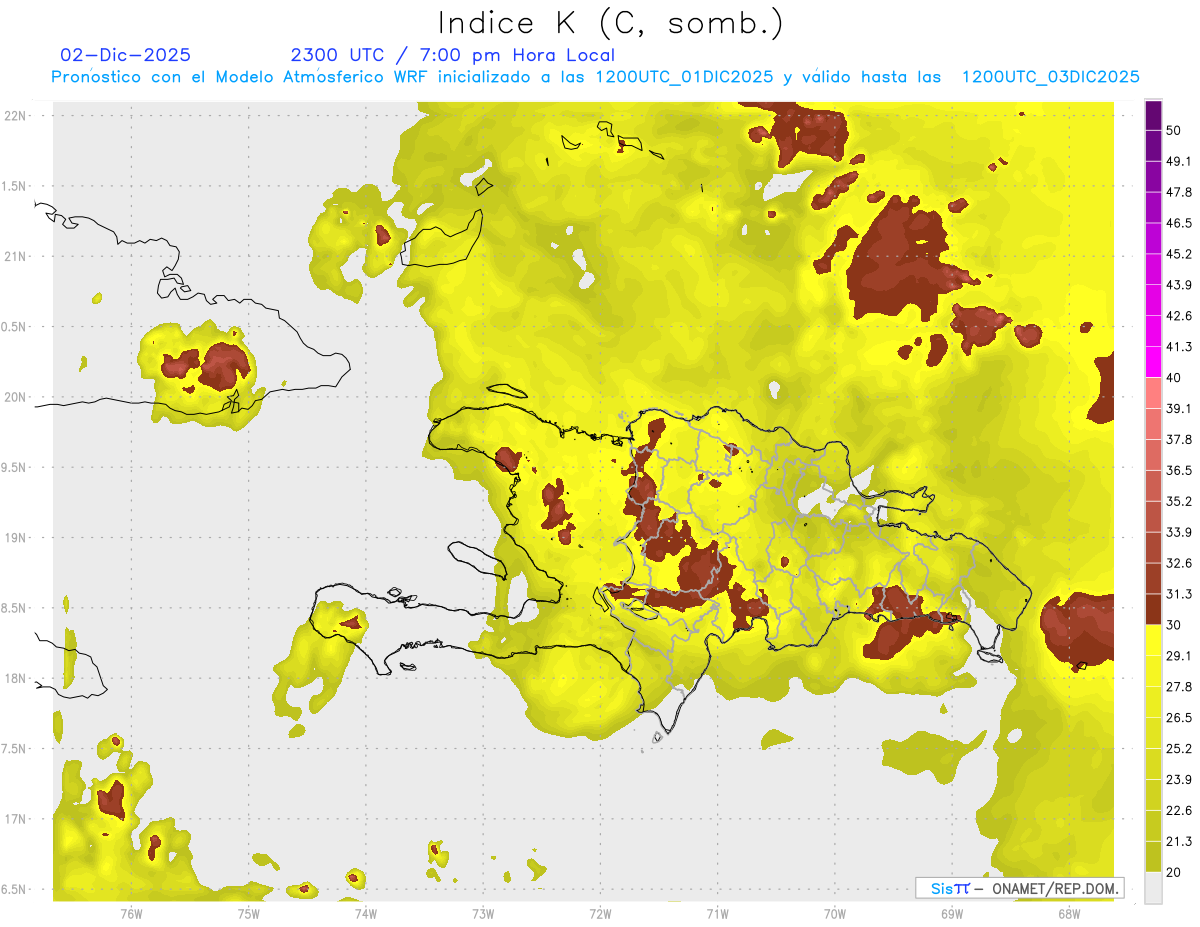
Task: Click the '75W' longitude label
Action: (x=249, y=914)
